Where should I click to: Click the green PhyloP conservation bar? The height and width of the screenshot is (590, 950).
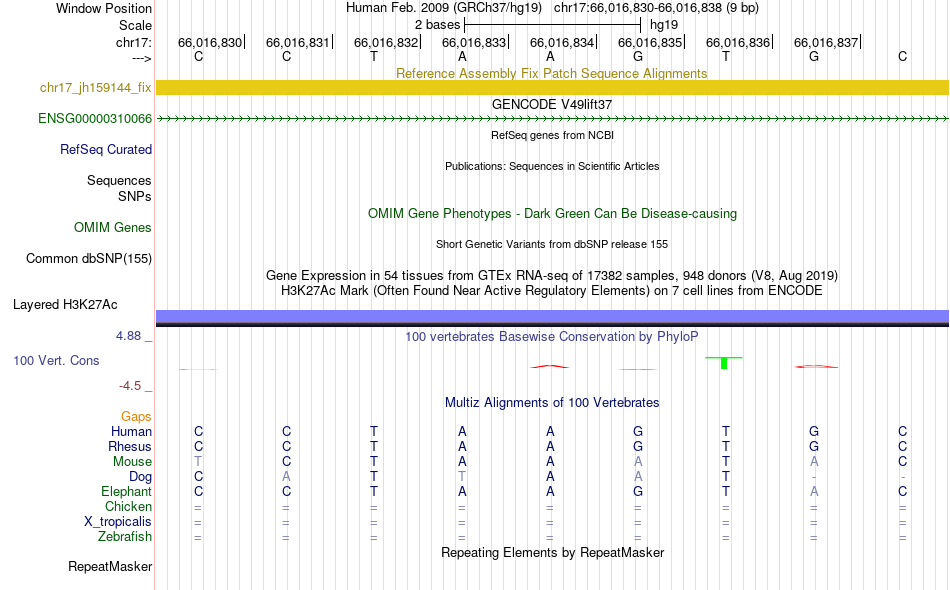(724, 363)
